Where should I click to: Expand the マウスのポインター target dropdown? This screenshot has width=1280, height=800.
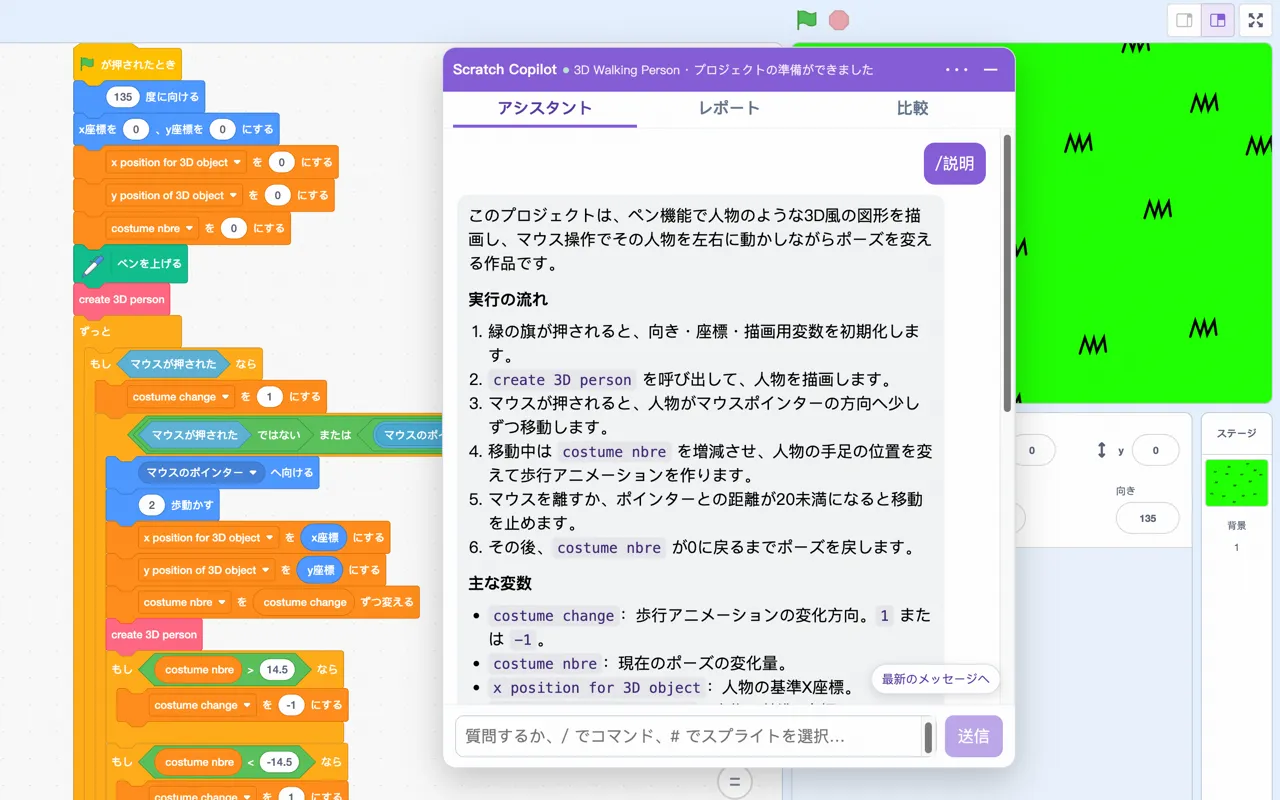(254, 472)
